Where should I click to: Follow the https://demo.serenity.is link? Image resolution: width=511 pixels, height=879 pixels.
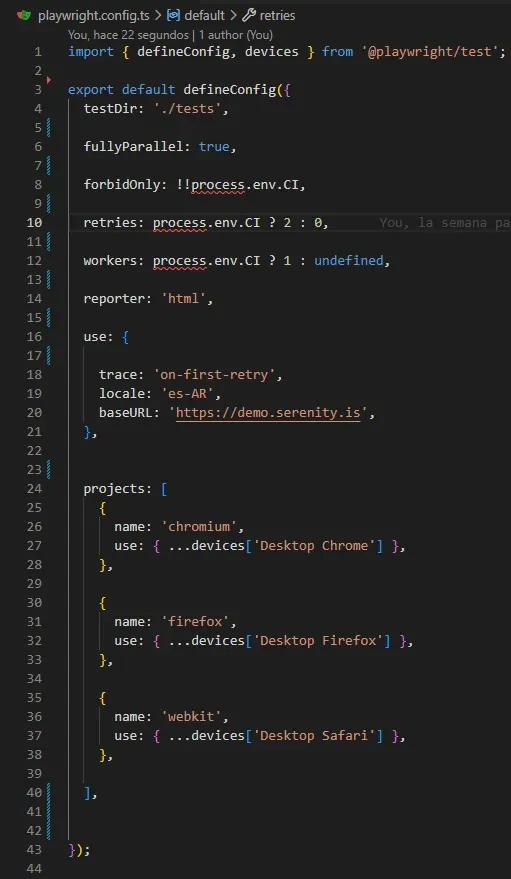coord(268,413)
